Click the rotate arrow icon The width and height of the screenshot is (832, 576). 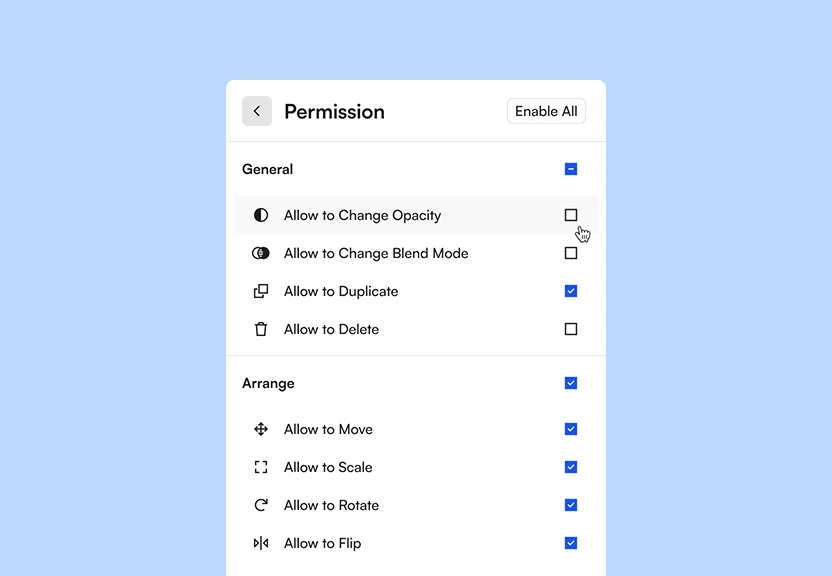(x=261, y=505)
